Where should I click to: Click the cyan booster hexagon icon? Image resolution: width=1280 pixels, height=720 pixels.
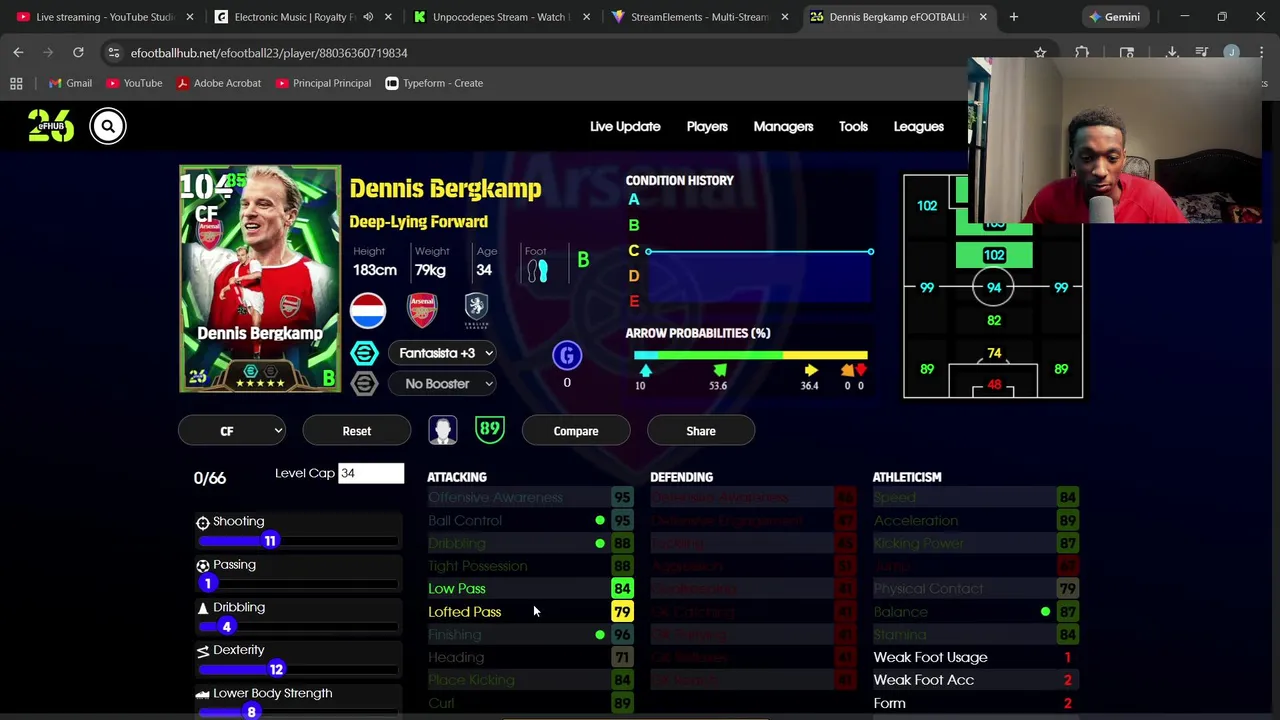coord(364,353)
